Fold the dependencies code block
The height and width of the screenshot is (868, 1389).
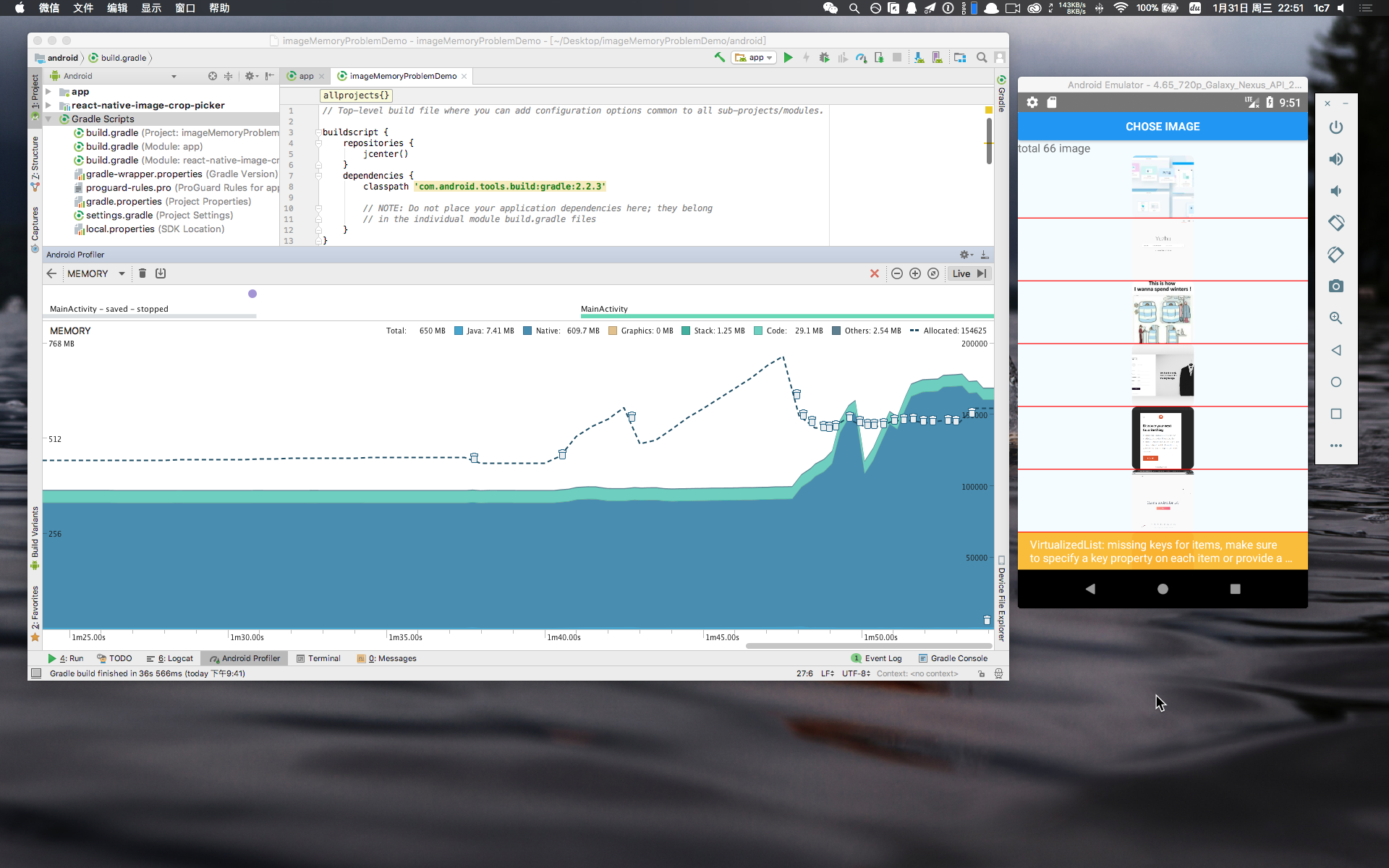coord(318,176)
